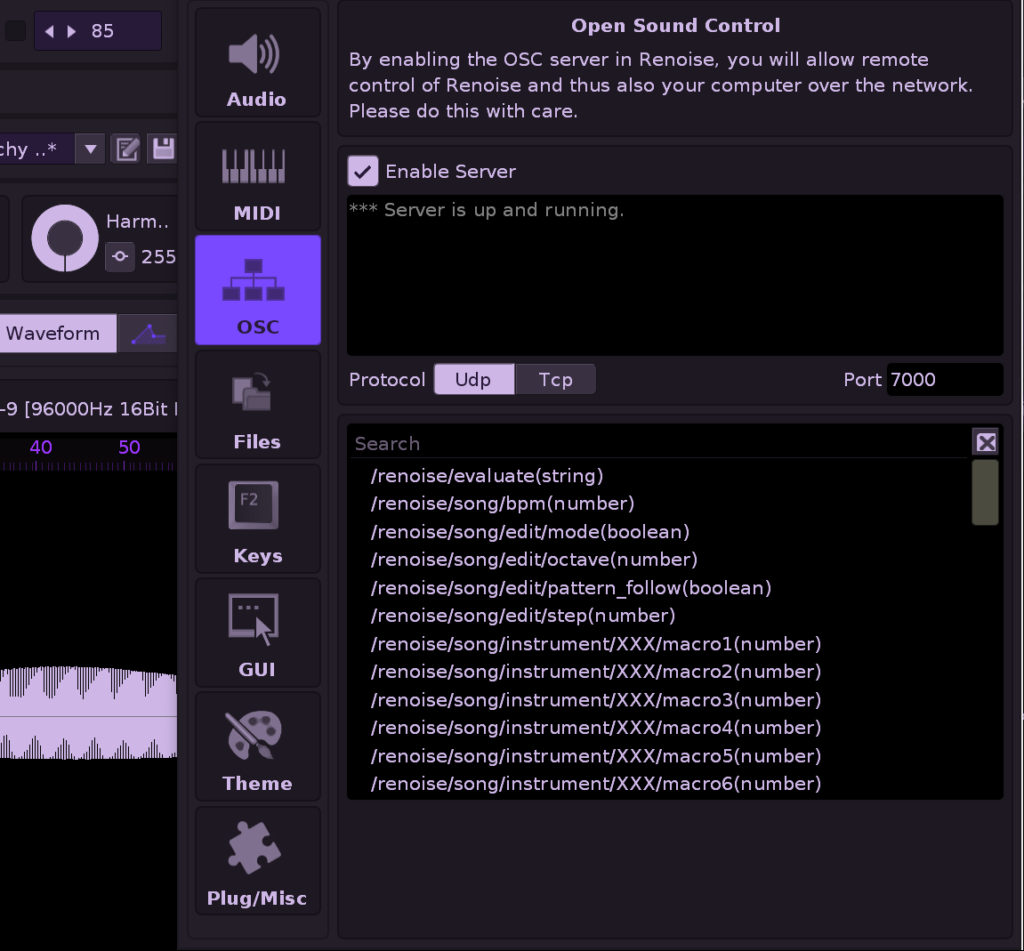Image resolution: width=1024 pixels, height=951 pixels.
Task: Open the GUI preferences tab
Action: pos(257,632)
